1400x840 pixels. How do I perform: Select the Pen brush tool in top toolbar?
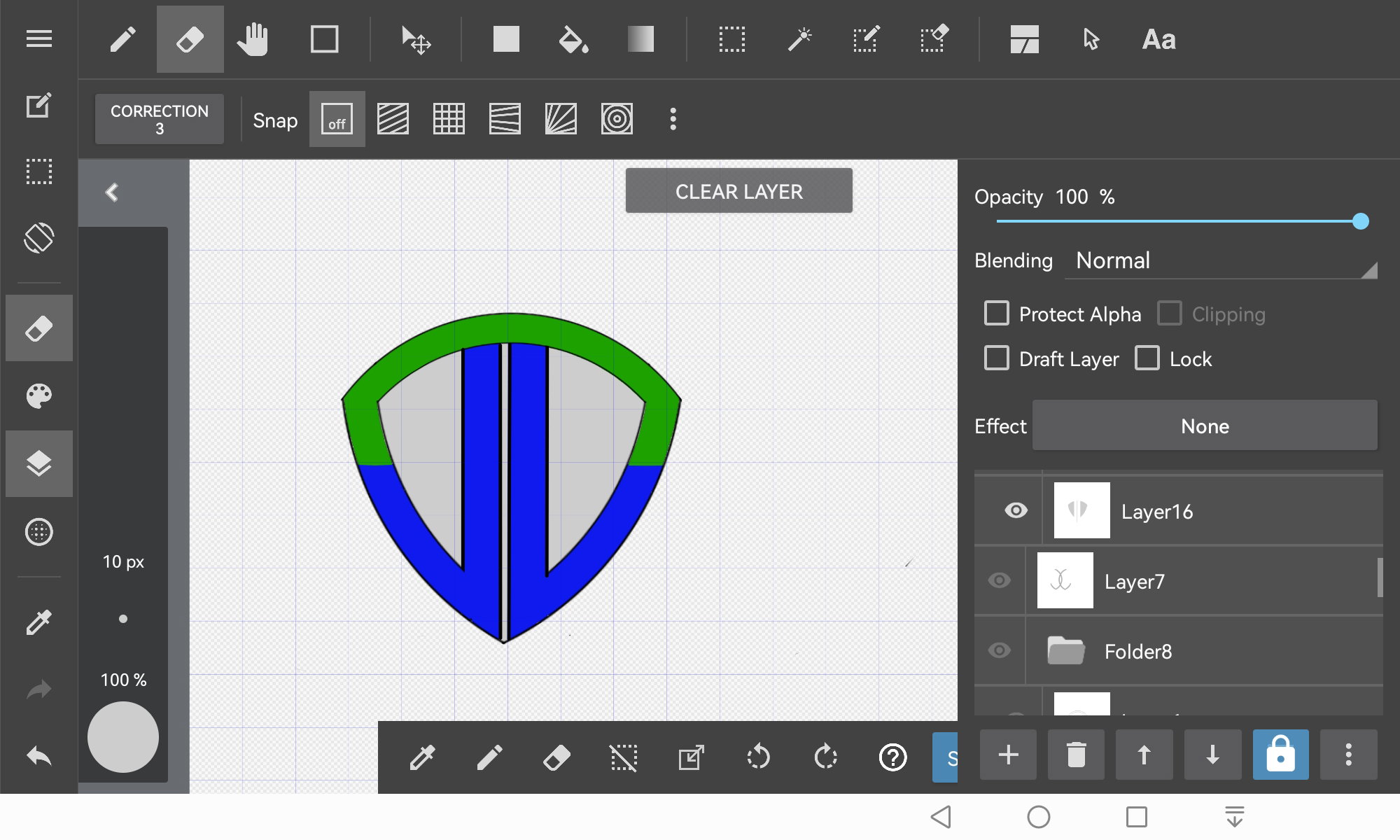[123, 39]
